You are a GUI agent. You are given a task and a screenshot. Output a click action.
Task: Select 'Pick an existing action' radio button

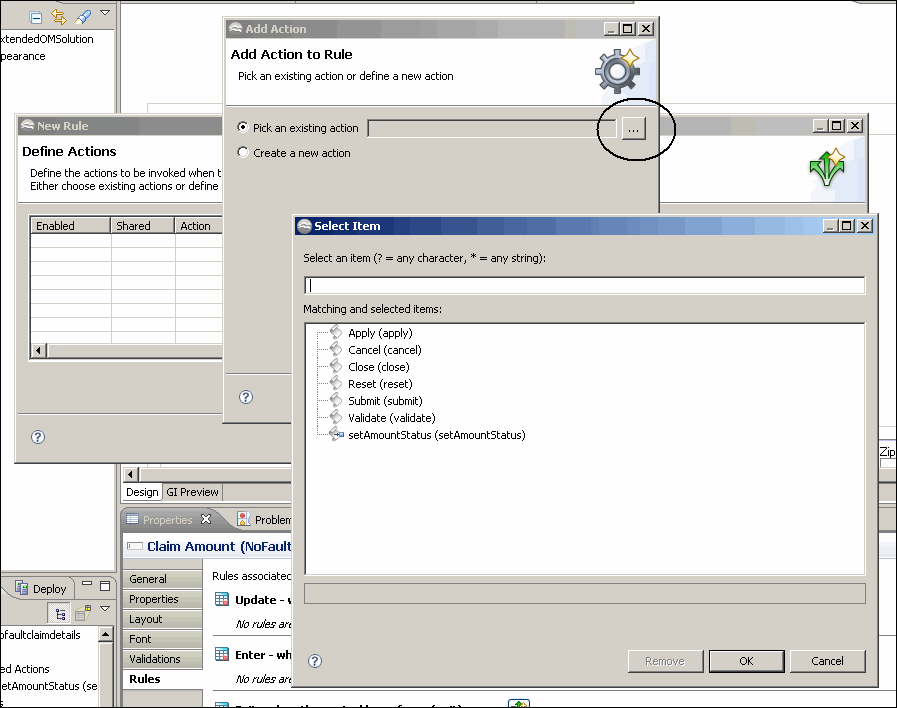pyautogui.click(x=243, y=127)
